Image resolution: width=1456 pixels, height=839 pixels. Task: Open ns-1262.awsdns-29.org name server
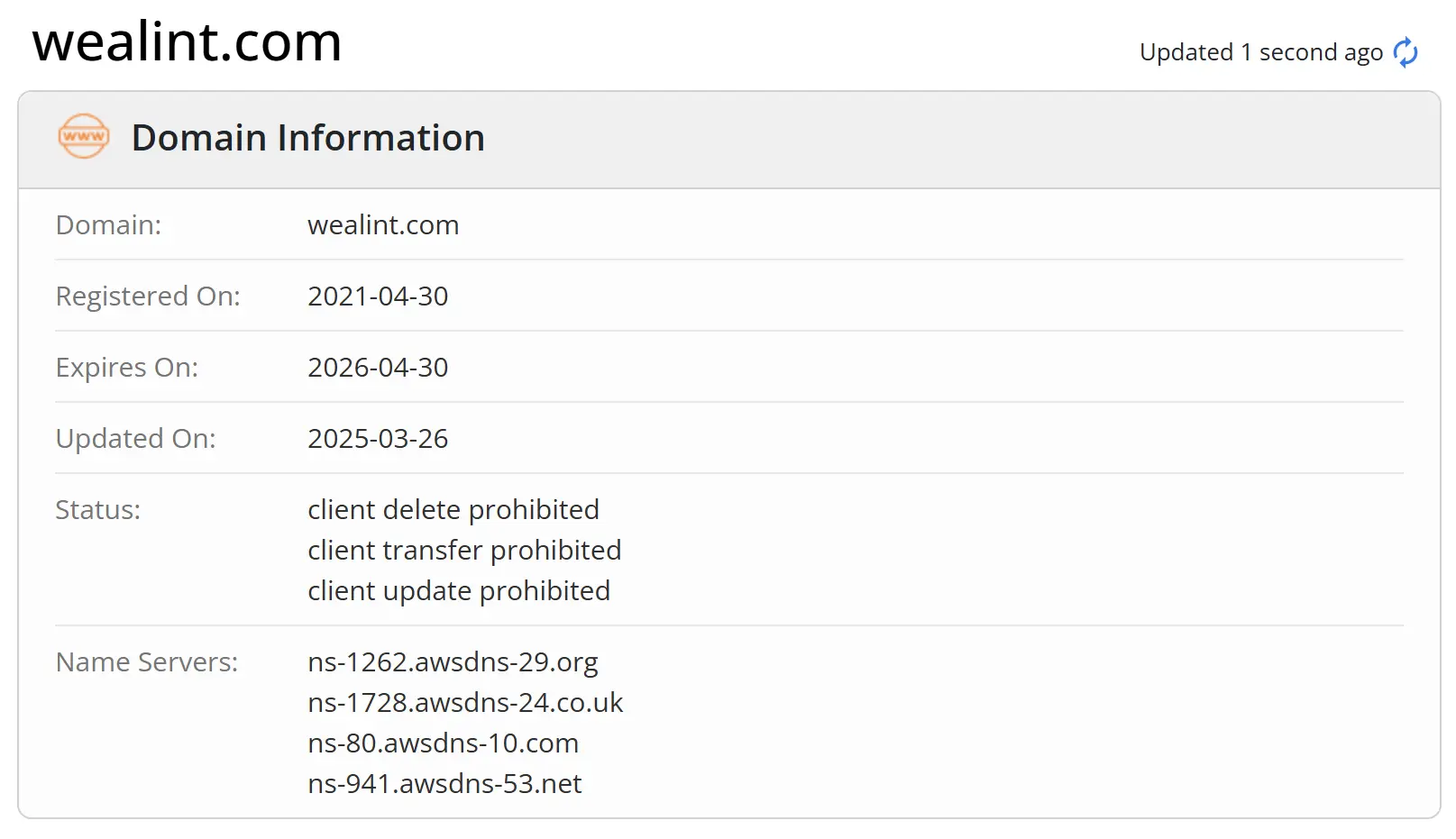point(452,662)
